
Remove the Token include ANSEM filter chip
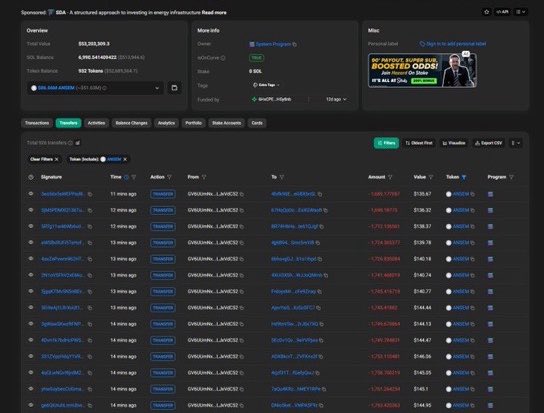point(125,159)
